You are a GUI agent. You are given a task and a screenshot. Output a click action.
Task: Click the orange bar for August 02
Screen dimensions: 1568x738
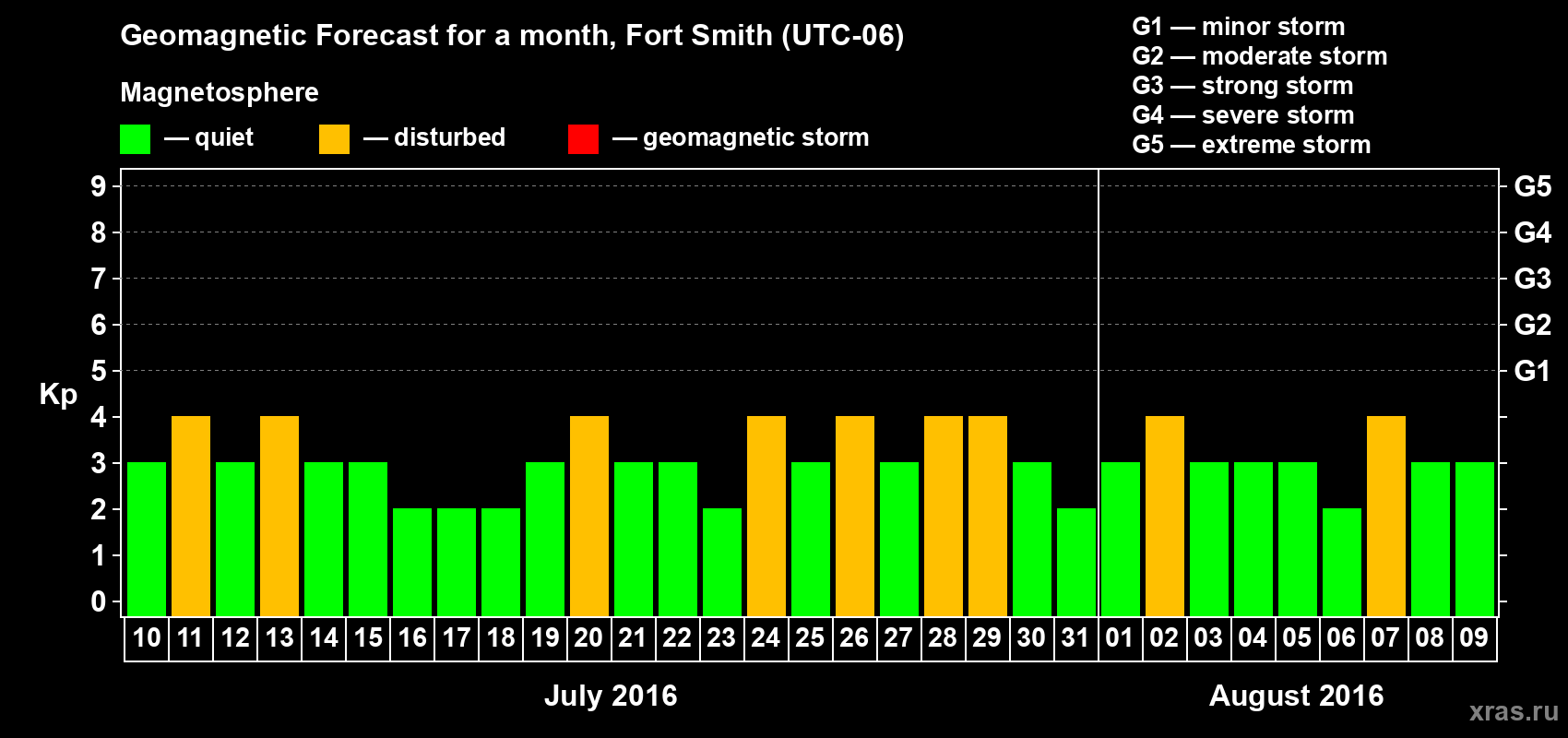[1165, 517]
